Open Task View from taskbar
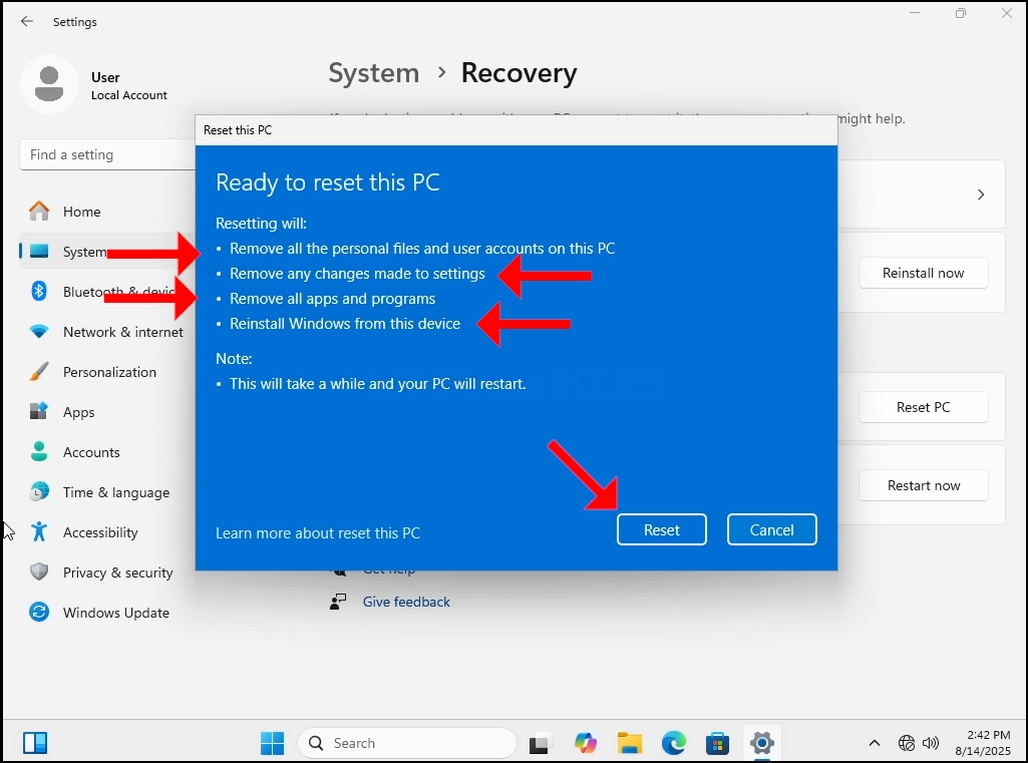 [540, 743]
